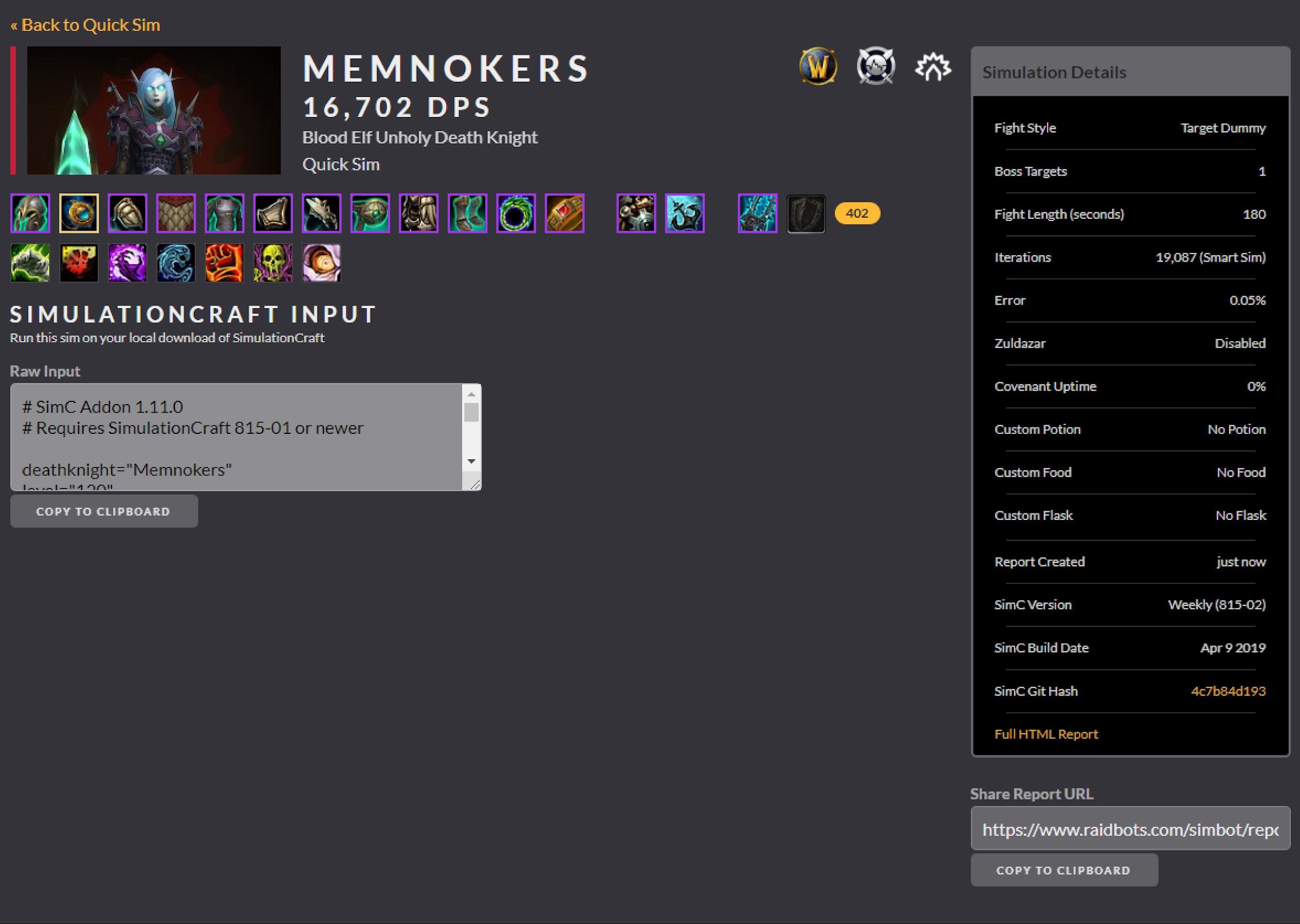Click the helmet gear icon
The height and width of the screenshot is (924, 1300).
30,213
